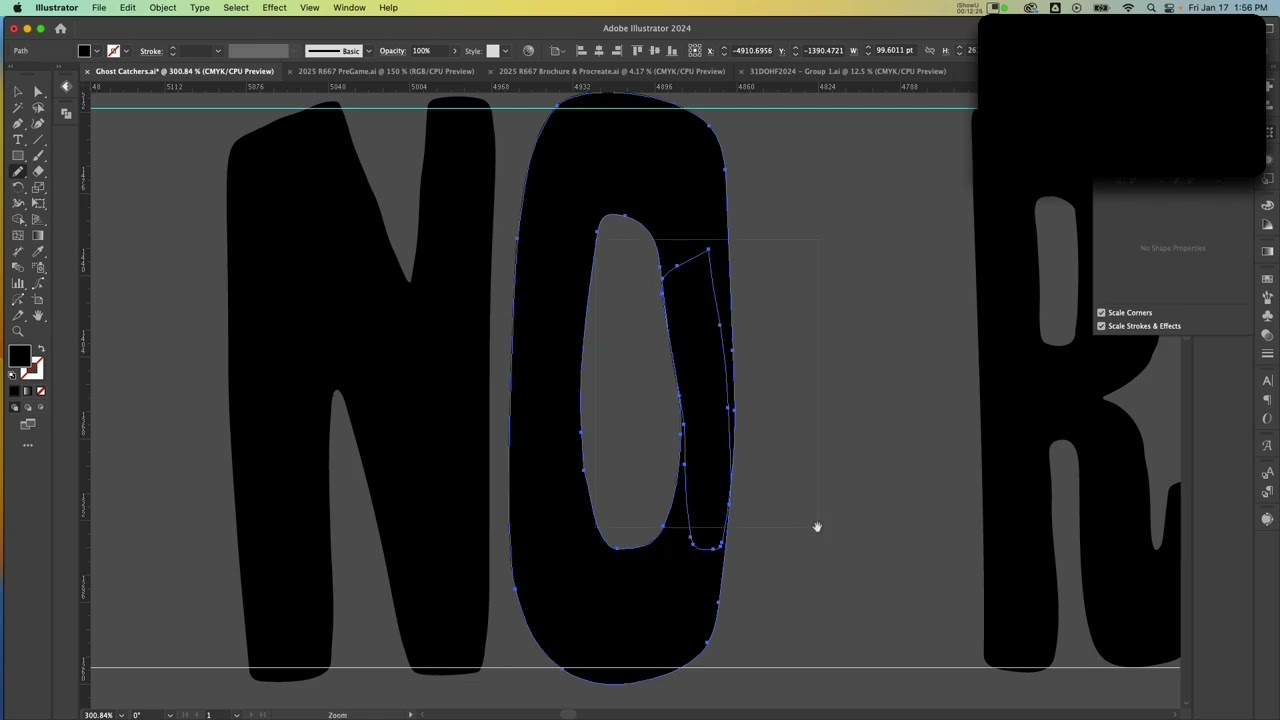Open the Object menu
Image resolution: width=1280 pixels, height=720 pixels.
[163, 8]
